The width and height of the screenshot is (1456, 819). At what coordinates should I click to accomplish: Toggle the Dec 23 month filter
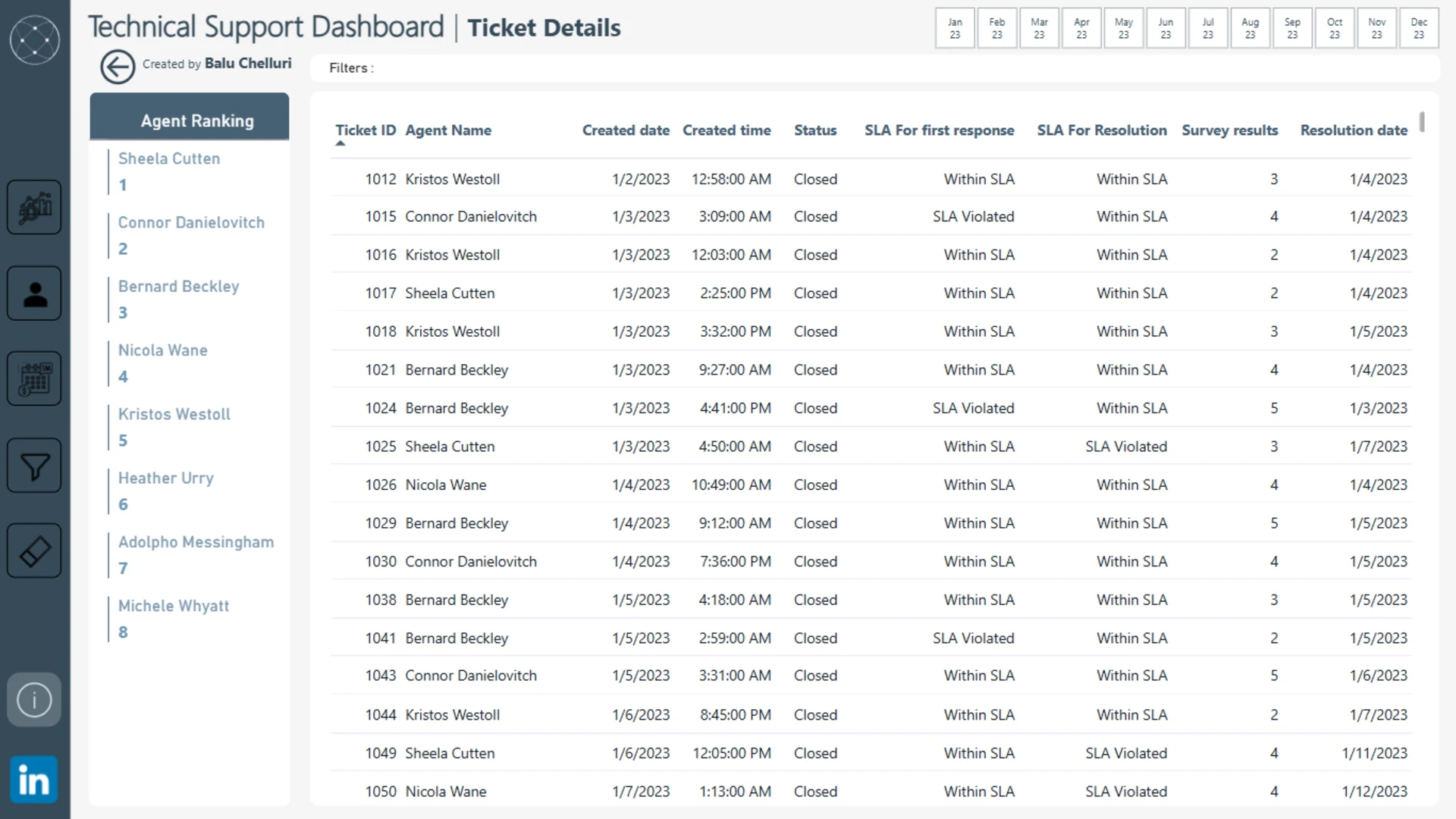coord(1419,28)
